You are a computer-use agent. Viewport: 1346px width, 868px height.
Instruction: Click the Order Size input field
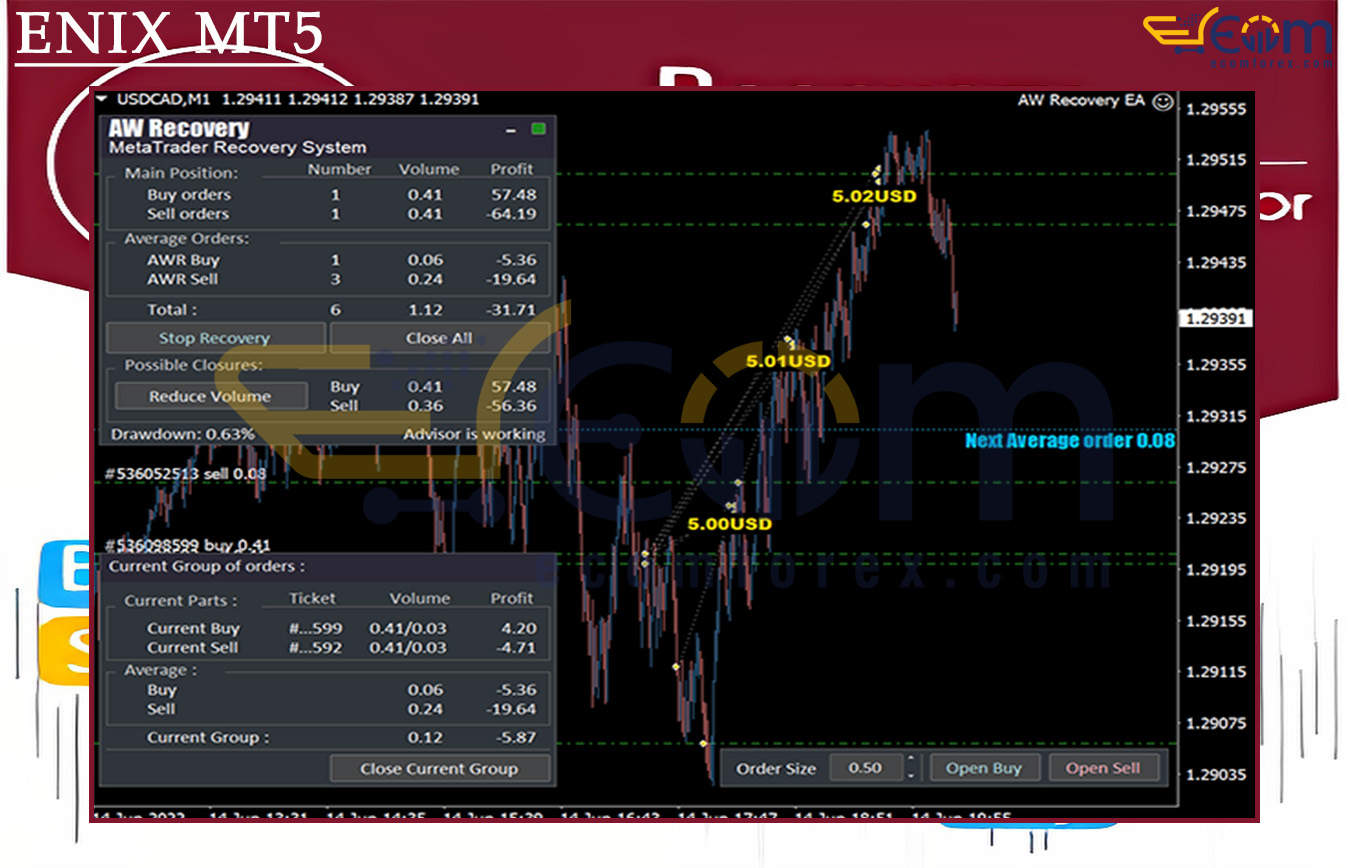pyautogui.click(x=865, y=768)
